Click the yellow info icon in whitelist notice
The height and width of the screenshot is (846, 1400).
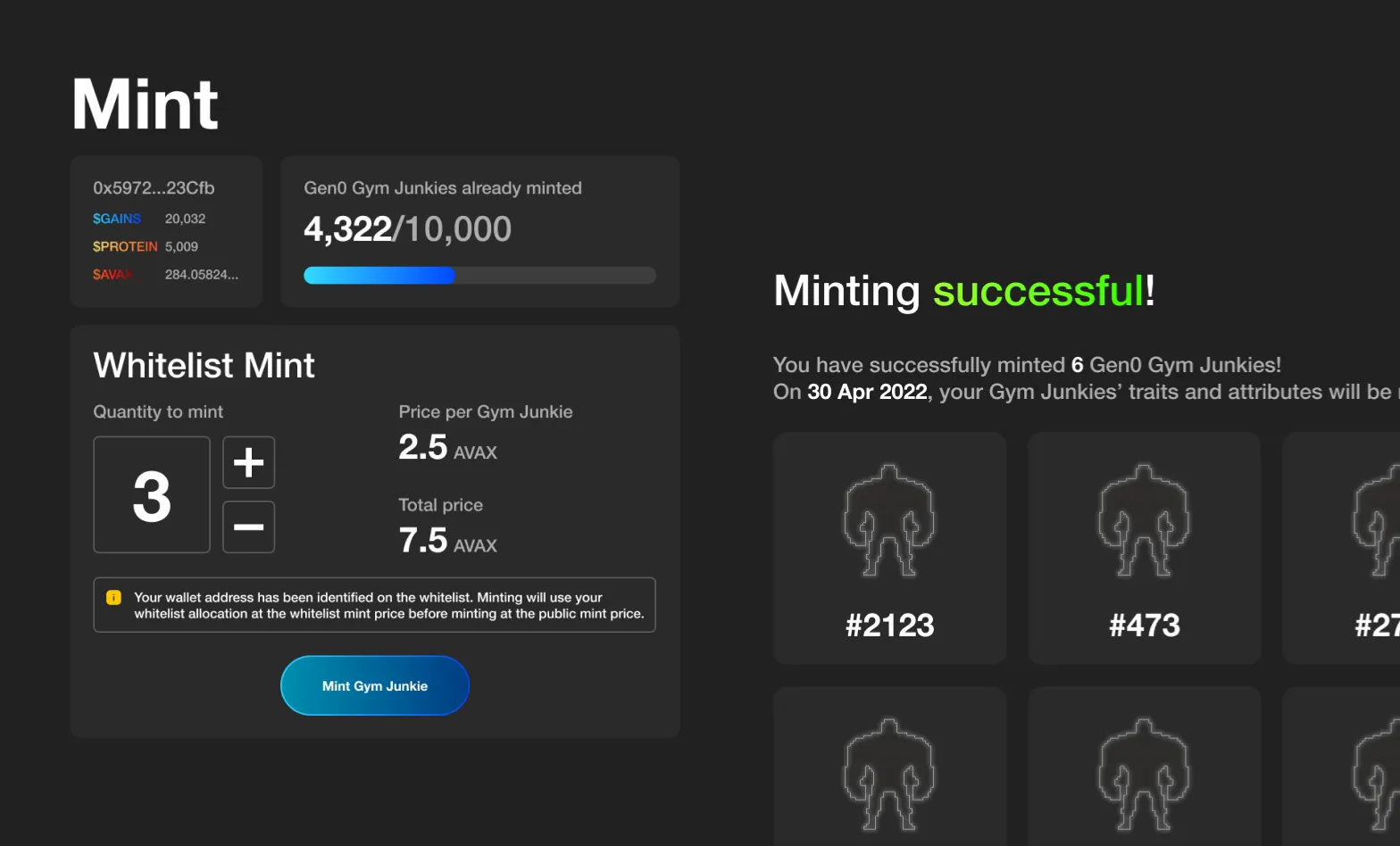pyautogui.click(x=113, y=598)
